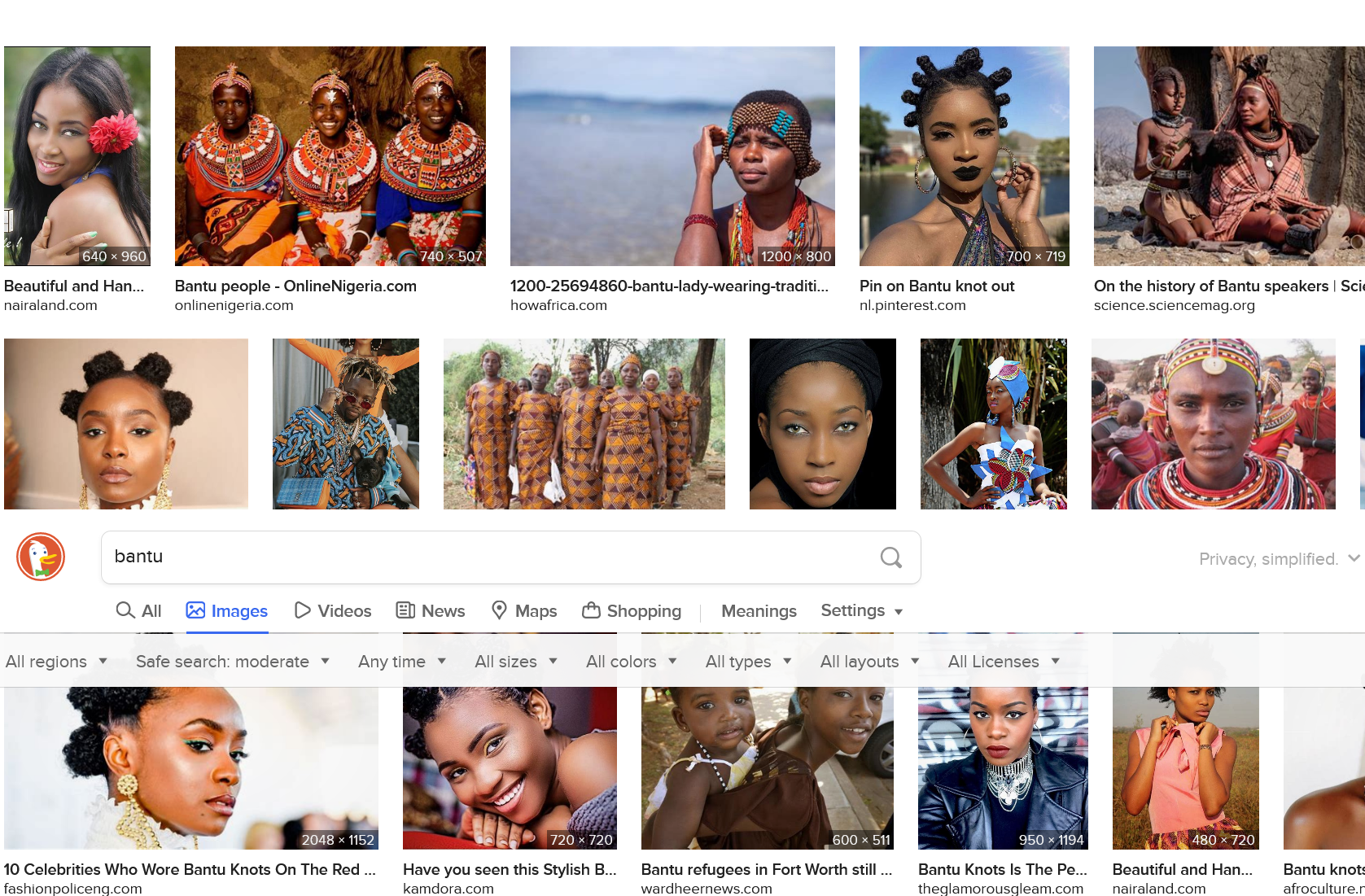Click the Bantu people - OnlineNigeria.com title
1365x896 pixels.
click(295, 286)
